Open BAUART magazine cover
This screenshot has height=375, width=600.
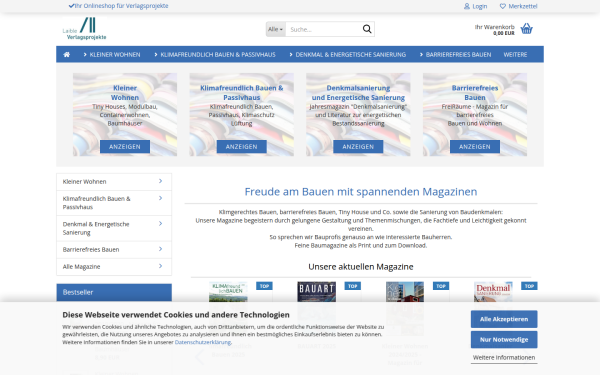316,292
